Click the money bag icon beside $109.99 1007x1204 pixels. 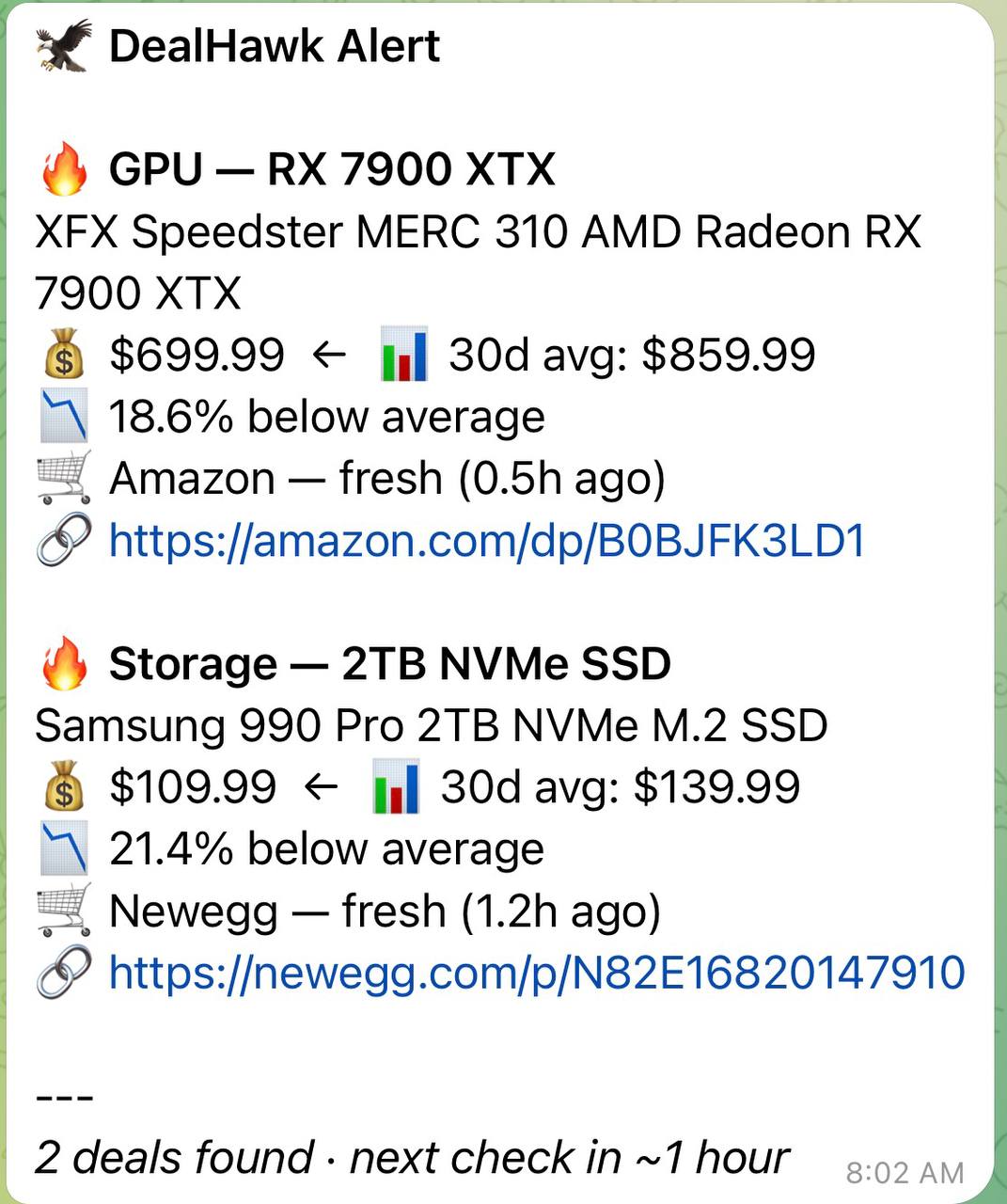pyautogui.click(x=64, y=787)
